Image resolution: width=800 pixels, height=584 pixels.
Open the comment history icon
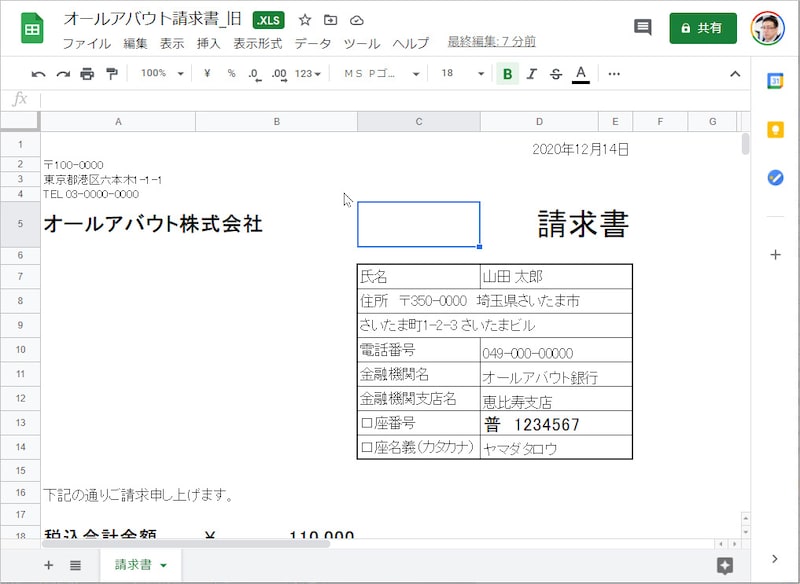coord(643,28)
